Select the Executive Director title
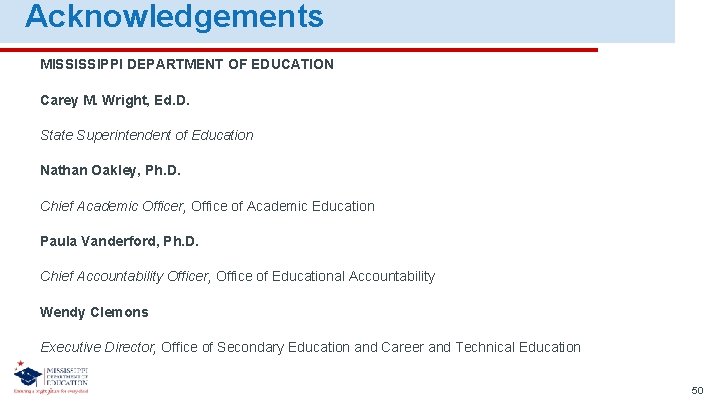 (x=97, y=347)
